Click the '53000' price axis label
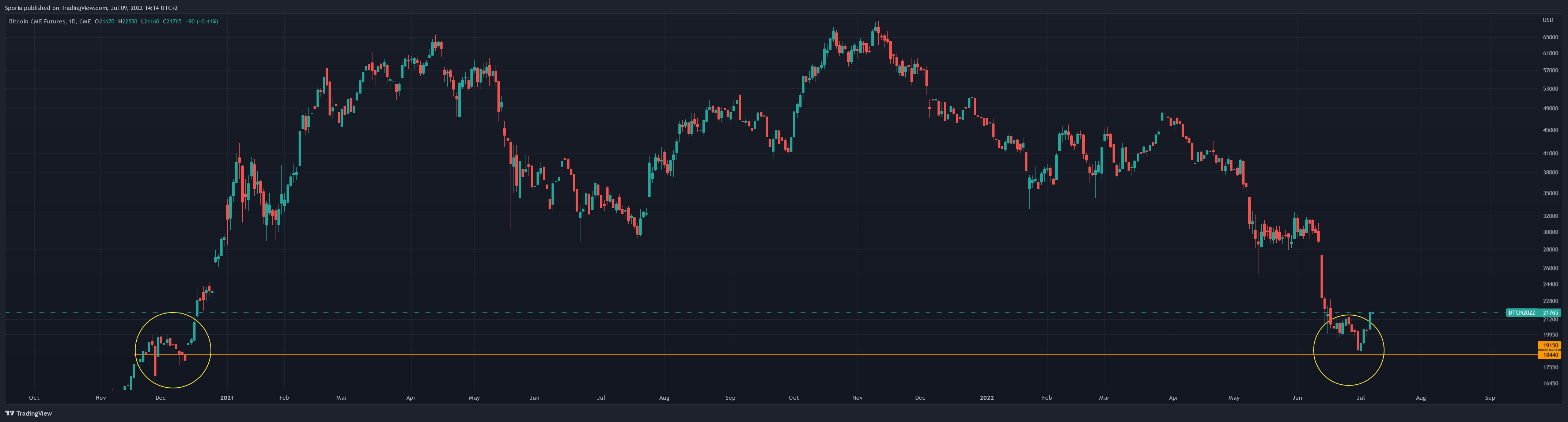 point(1550,89)
